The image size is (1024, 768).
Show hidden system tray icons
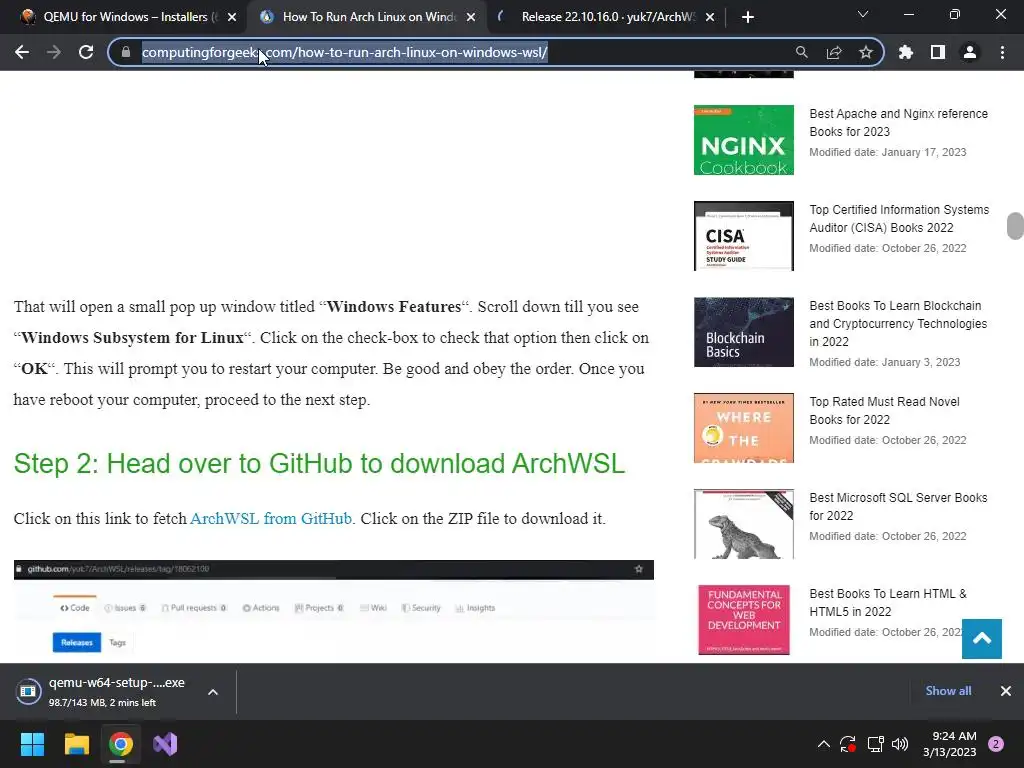[x=824, y=744]
